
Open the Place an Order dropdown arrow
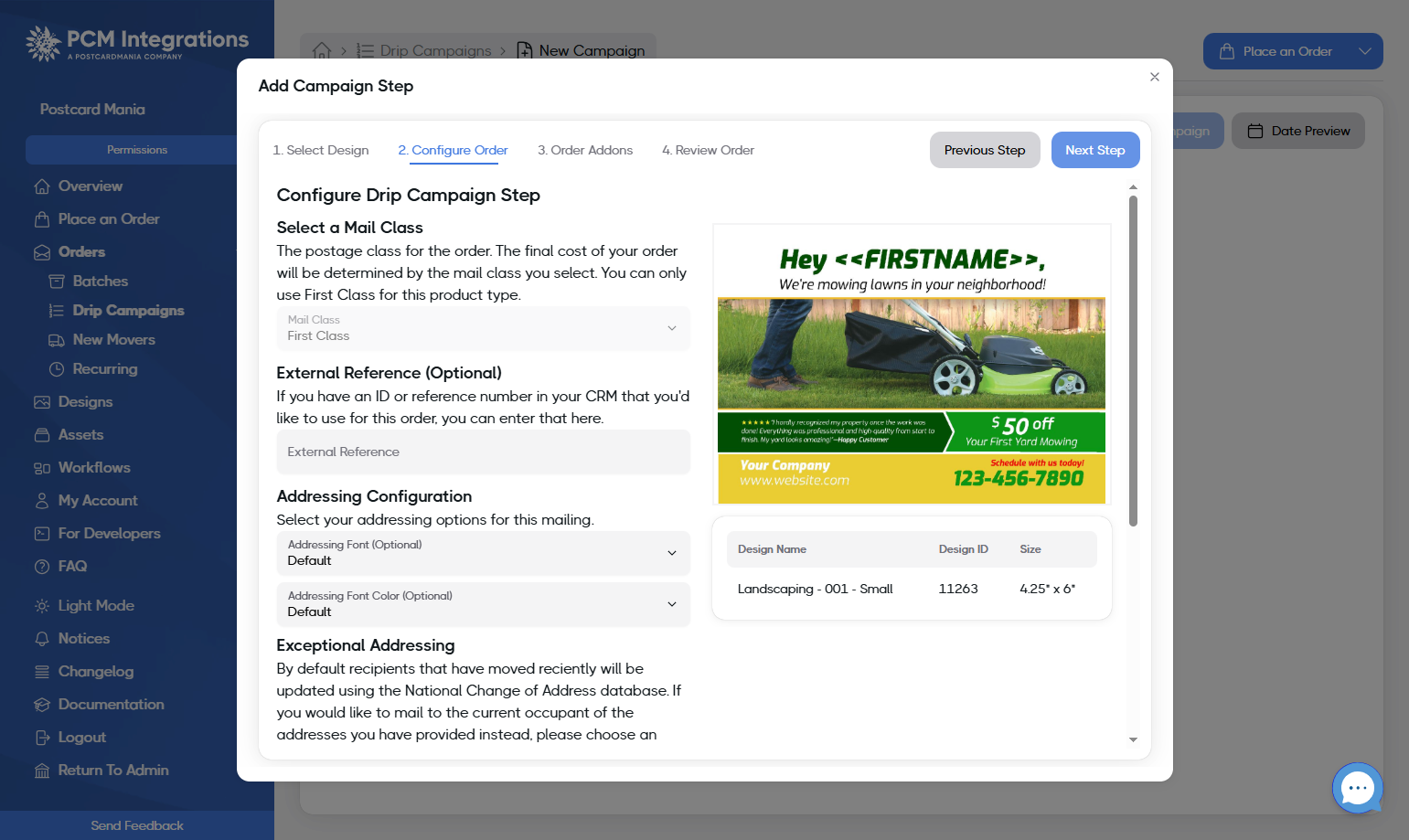coord(1364,51)
